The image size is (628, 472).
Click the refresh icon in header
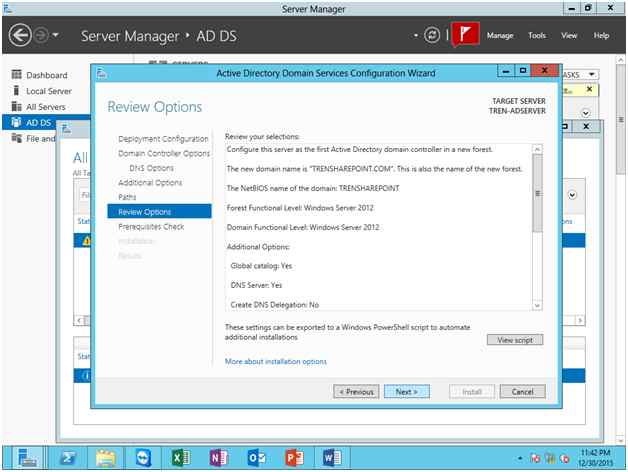point(432,35)
